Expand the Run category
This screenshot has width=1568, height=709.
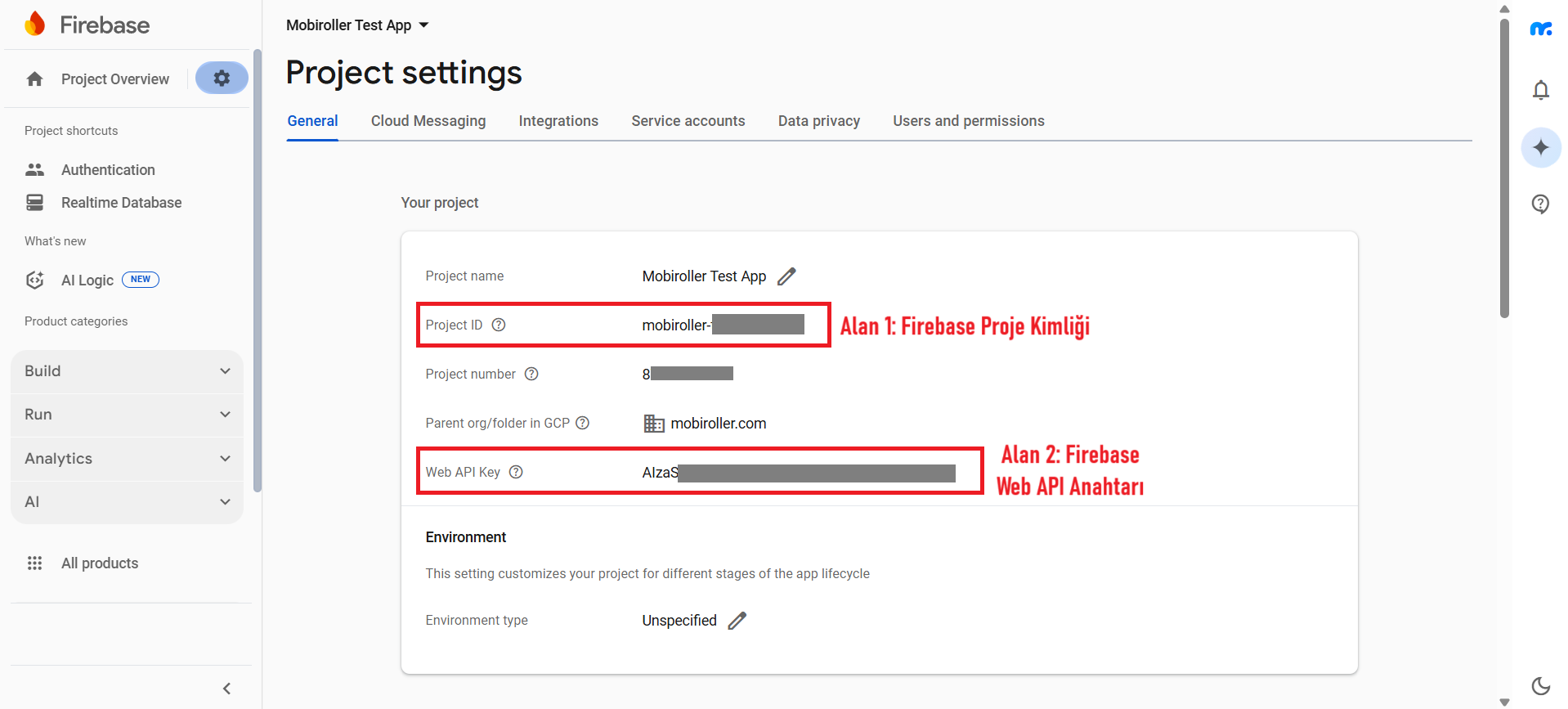(128, 415)
